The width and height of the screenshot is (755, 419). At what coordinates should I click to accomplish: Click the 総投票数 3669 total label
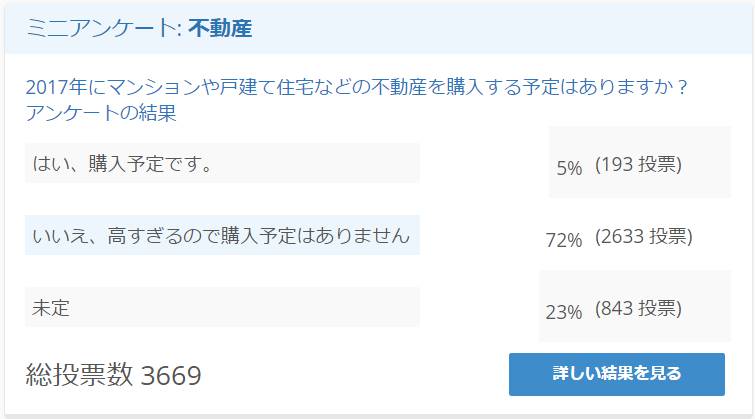coord(113,375)
